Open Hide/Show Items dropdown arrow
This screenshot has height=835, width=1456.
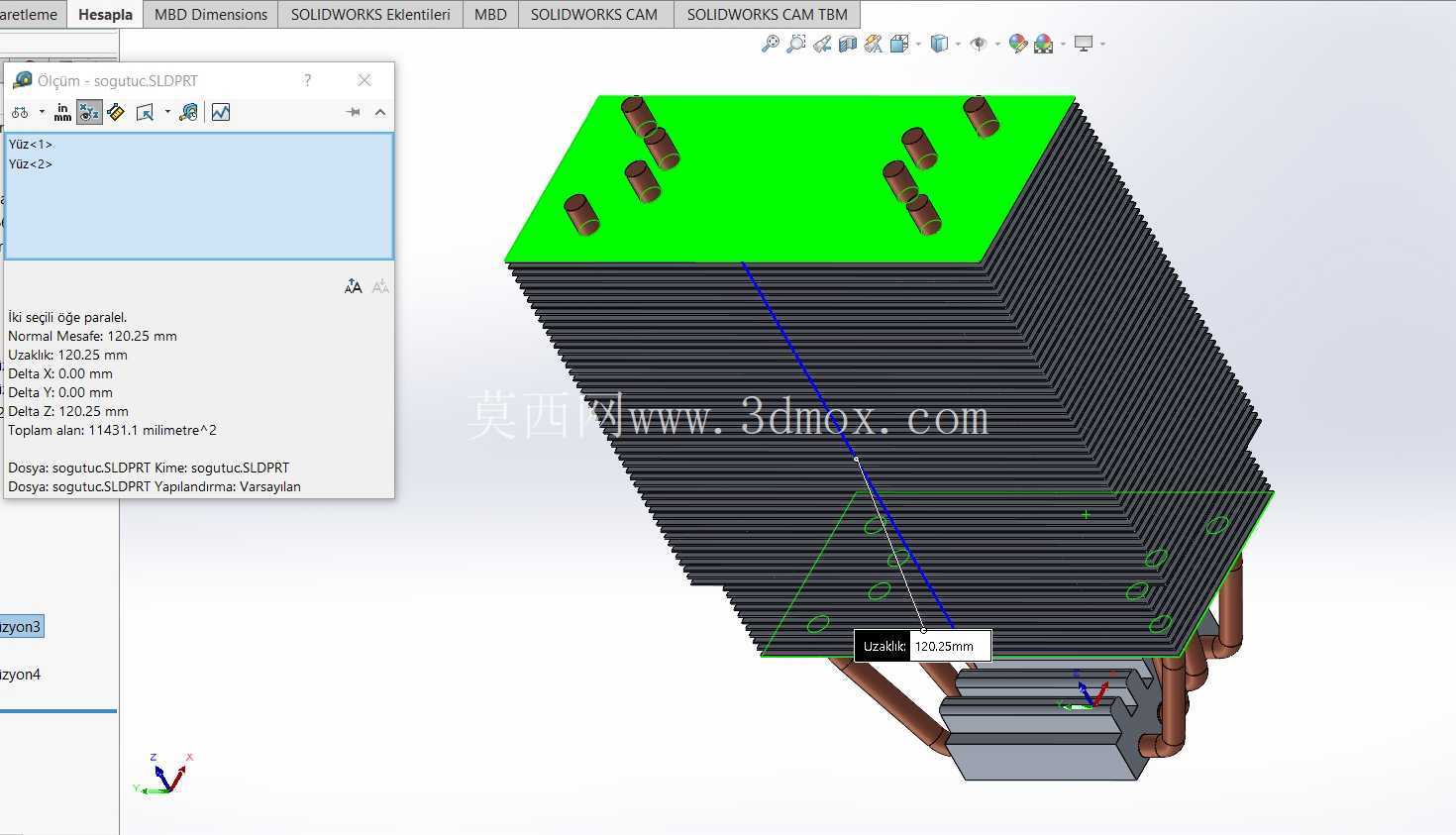pyautogui.click(x=997, y=44)
